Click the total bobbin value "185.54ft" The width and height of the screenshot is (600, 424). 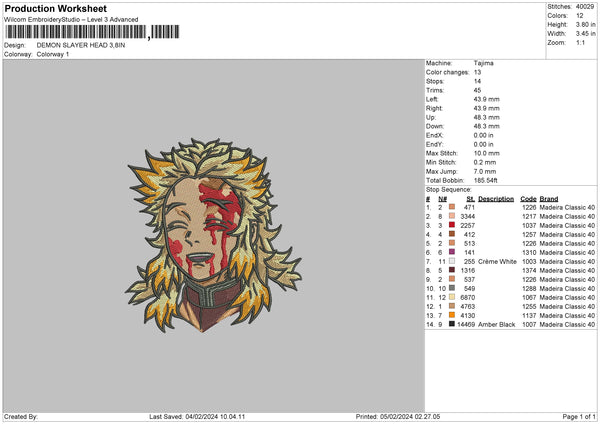(486, 180)
